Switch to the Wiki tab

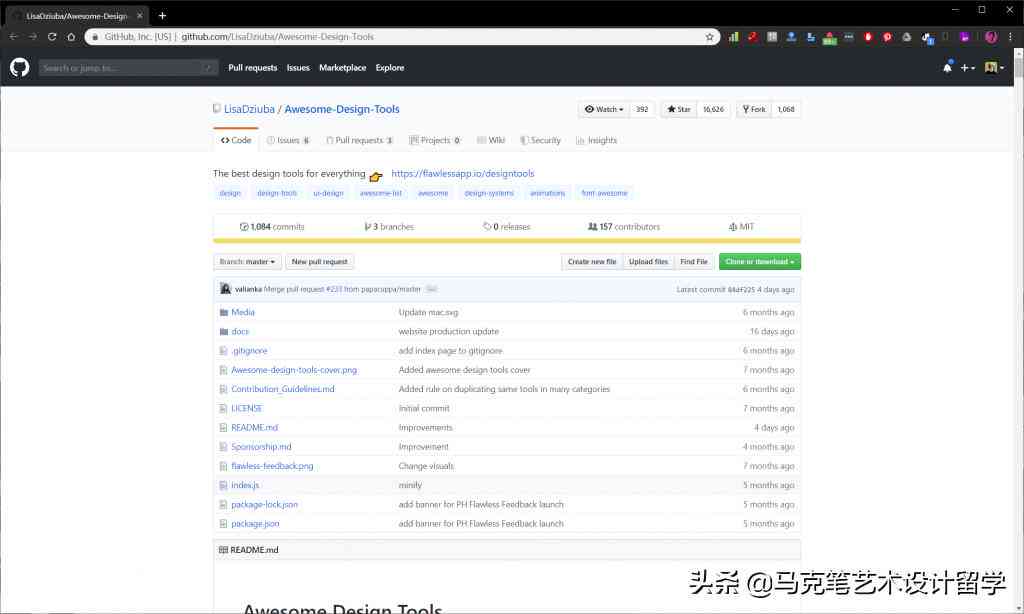[490, 140]
